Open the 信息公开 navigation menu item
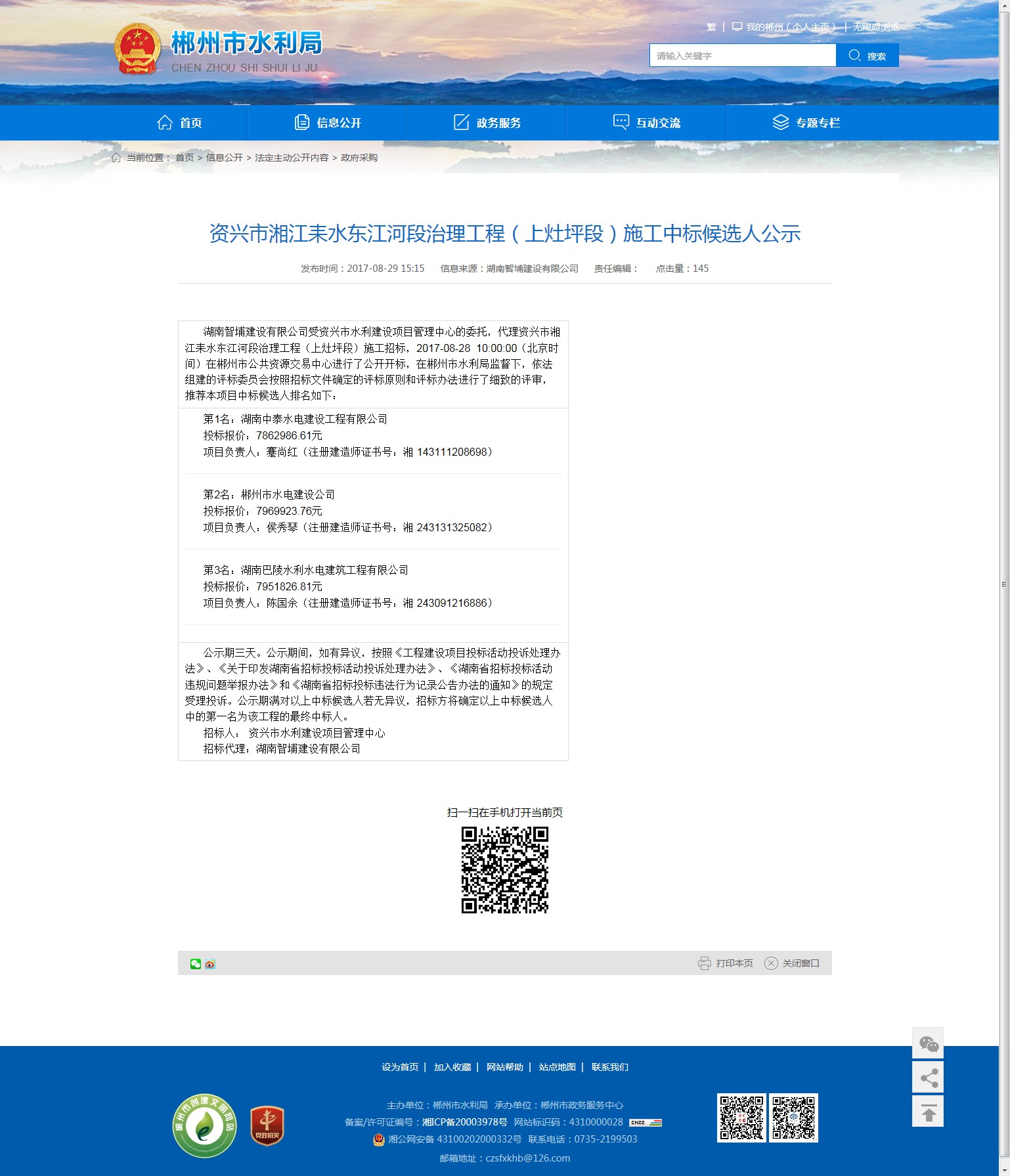Image resolution: width=1010 pixels, height=1176 pixels. [328, 123]
